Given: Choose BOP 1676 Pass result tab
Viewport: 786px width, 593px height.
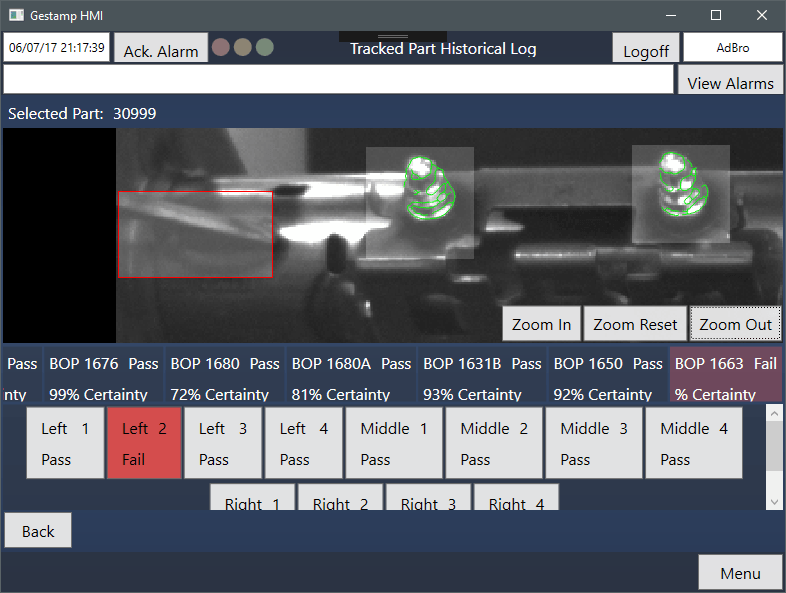Looking at the screenshot, I should click(x=104, y=377).
